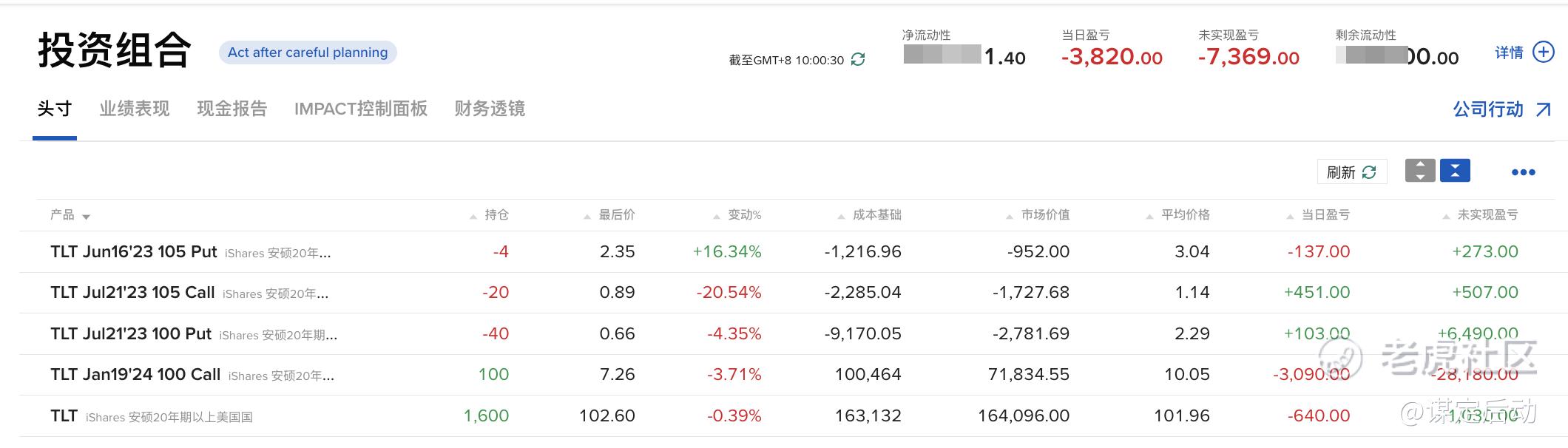Viewport: 1568px width, 448px height.
Task: Sort by 变动% column header
Action: 744,215
